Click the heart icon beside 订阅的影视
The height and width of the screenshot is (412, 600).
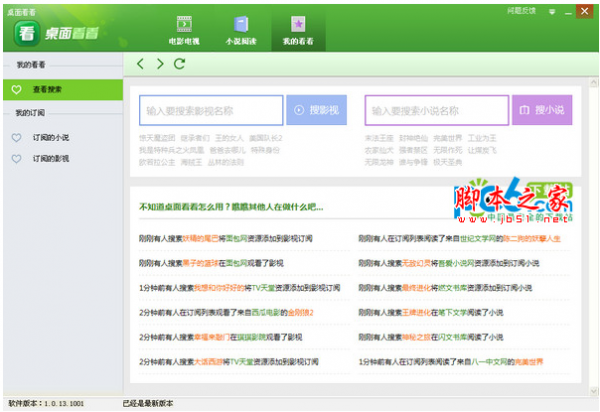pyautogui.click(x=16, y=158)
